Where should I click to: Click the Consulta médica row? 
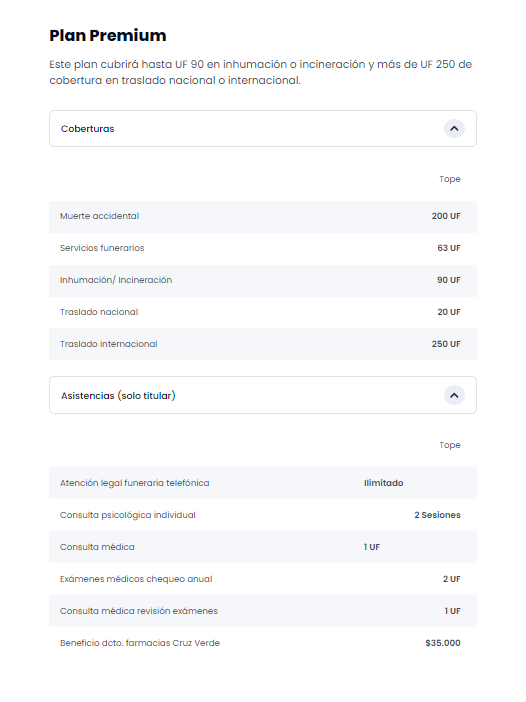(263, 547)
